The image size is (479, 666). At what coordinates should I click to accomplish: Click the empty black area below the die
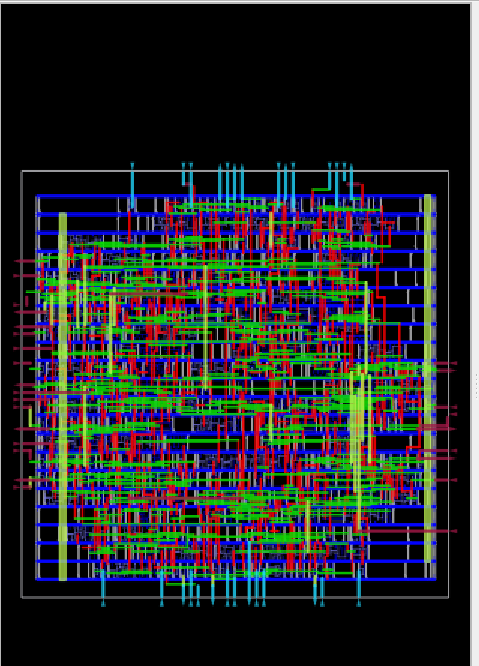click(236, 637)
